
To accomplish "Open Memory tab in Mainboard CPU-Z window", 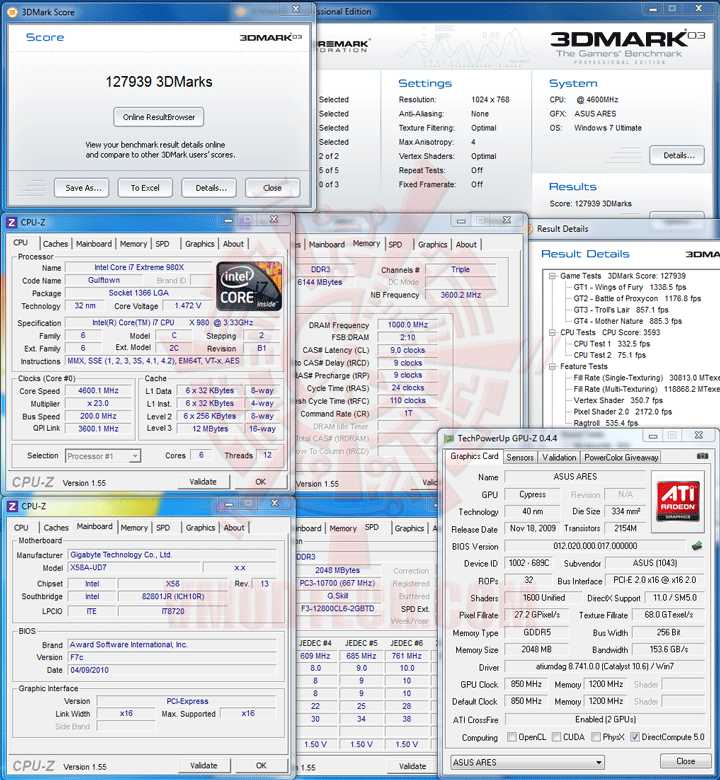I will click(x=134, y=527).
